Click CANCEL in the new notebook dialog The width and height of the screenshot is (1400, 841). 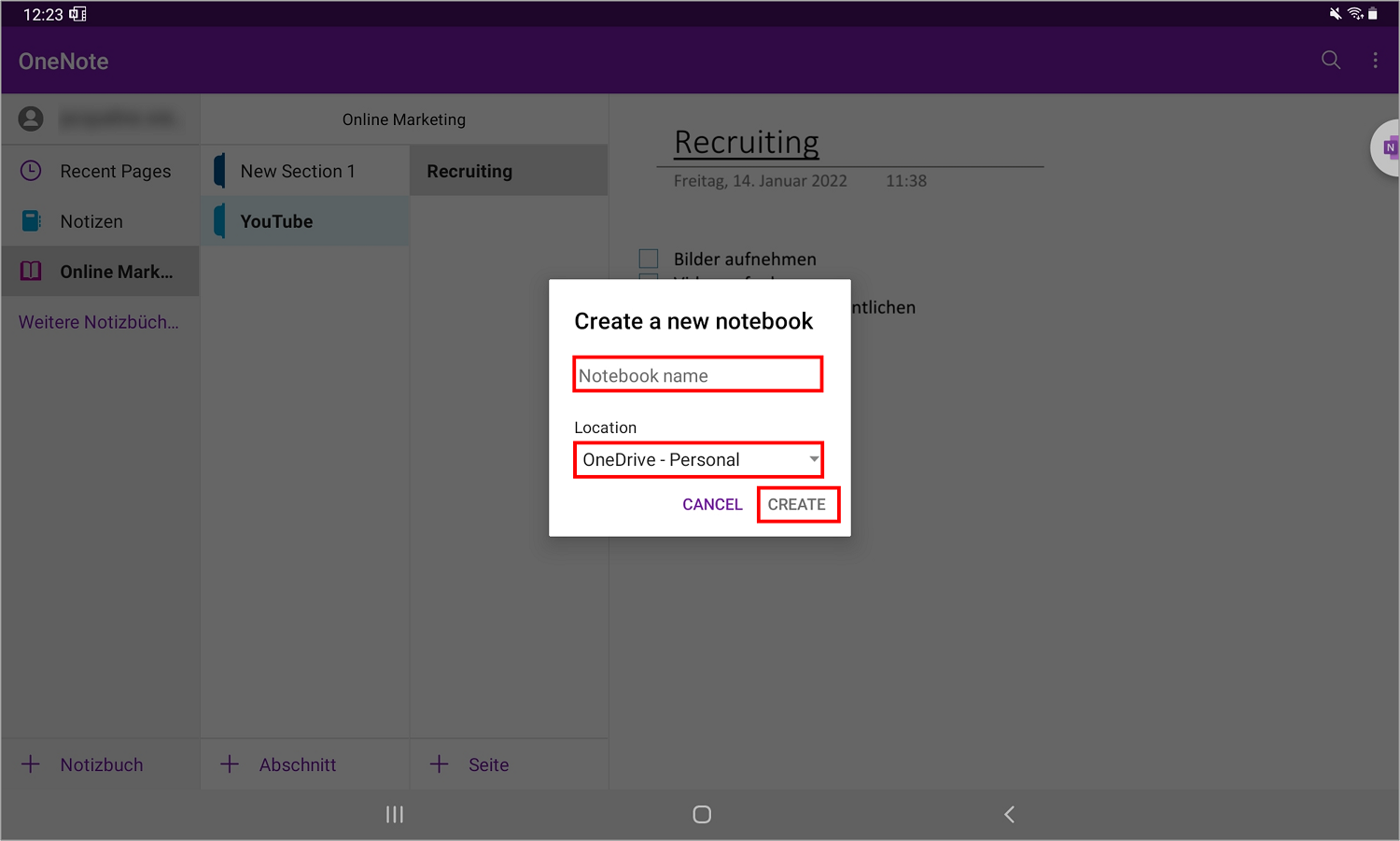tap(712, 504)
